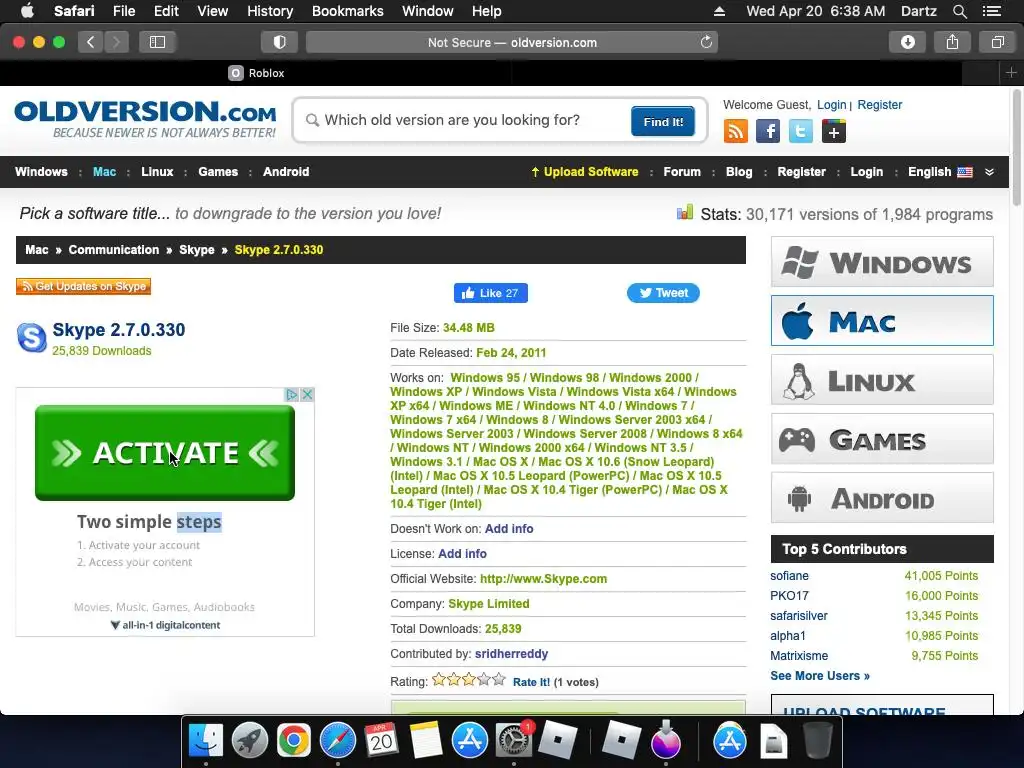Expand the language dropdown chevron
Image resolution: width=1024 pixels, height=768 pixels.
pos(989,172)
